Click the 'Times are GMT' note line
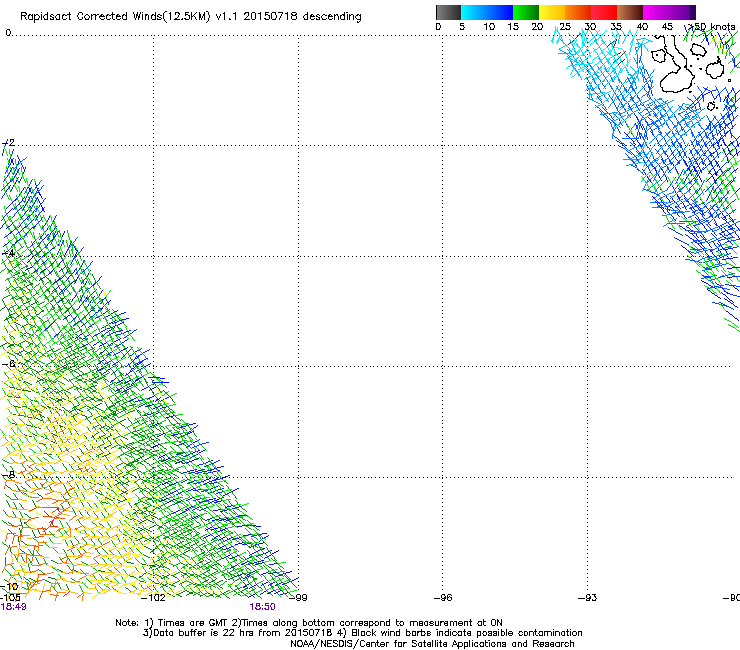 tap(309, 623)
